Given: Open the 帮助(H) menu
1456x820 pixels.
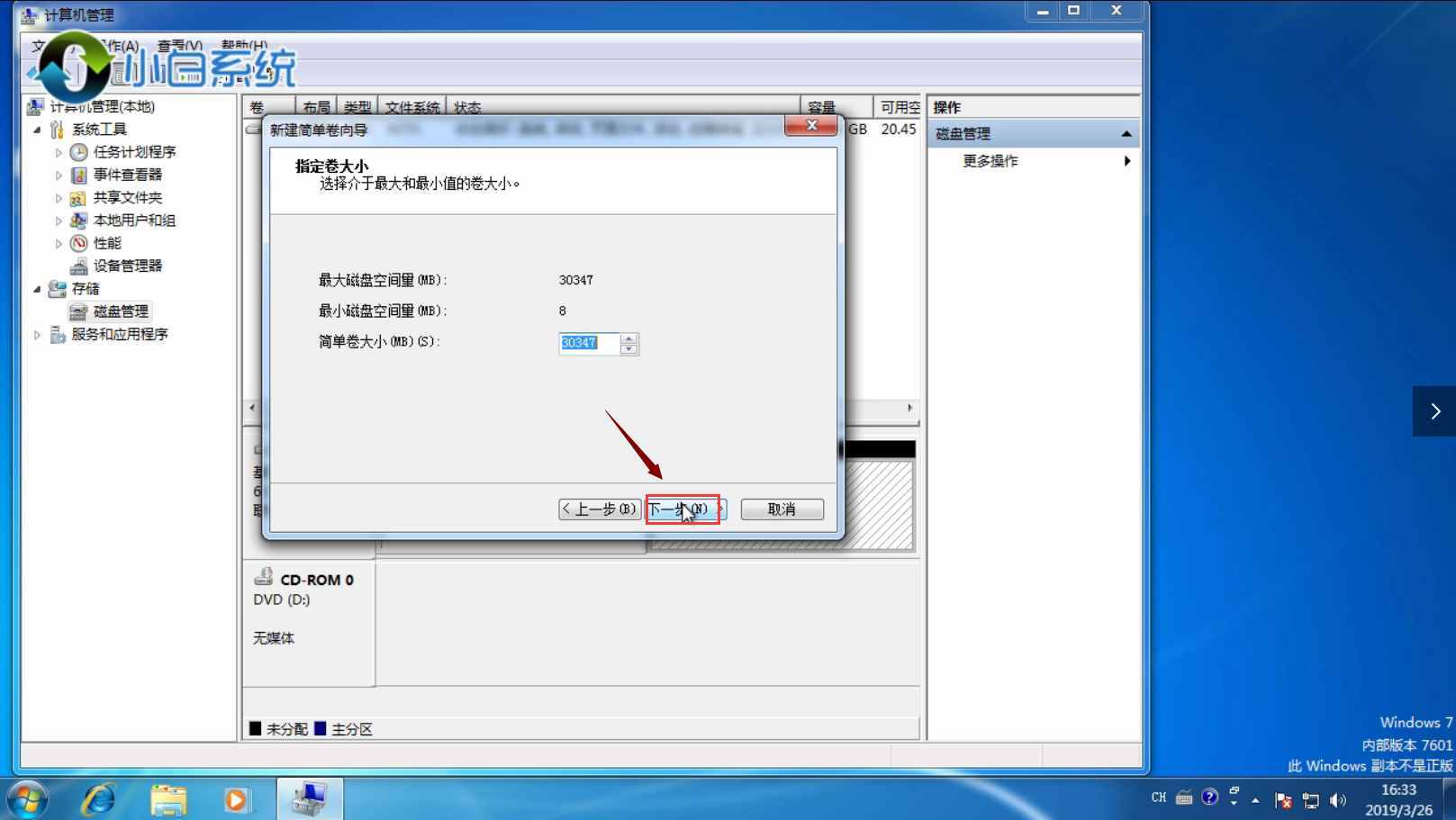Looking at the screenshot, I should 244,46.
